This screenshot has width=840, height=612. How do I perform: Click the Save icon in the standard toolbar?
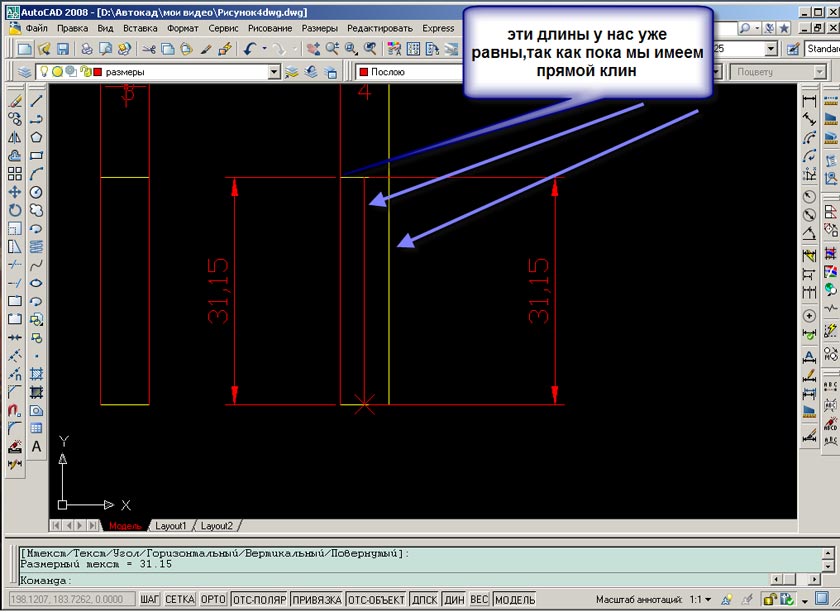point(62,49)
